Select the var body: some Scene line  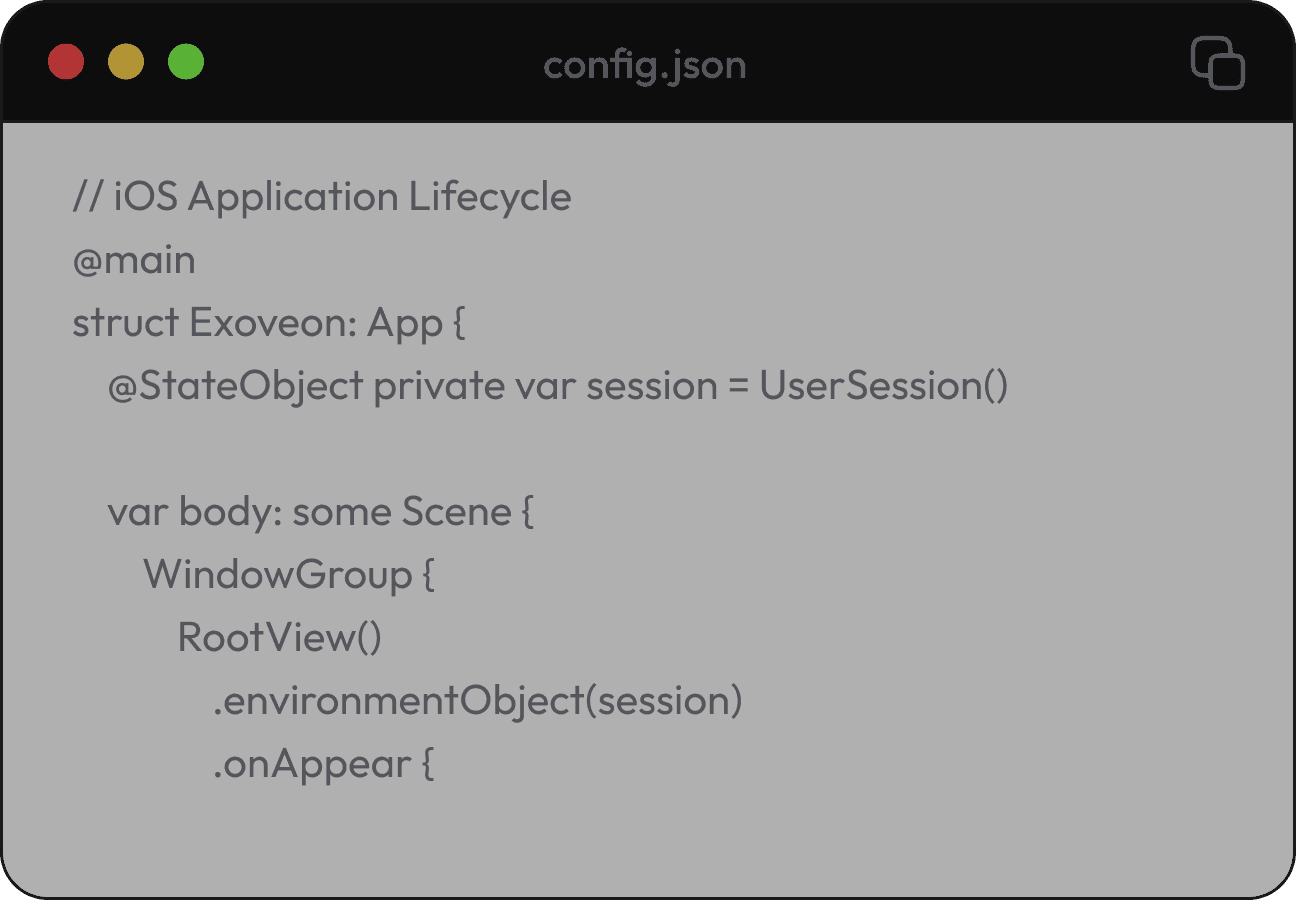click(320, 512)
